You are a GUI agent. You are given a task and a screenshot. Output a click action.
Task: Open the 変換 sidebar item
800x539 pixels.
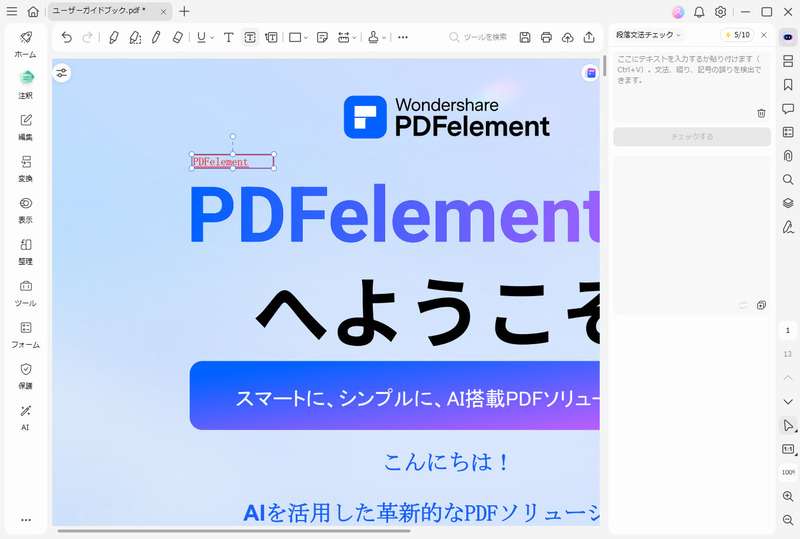click(26, 168)
